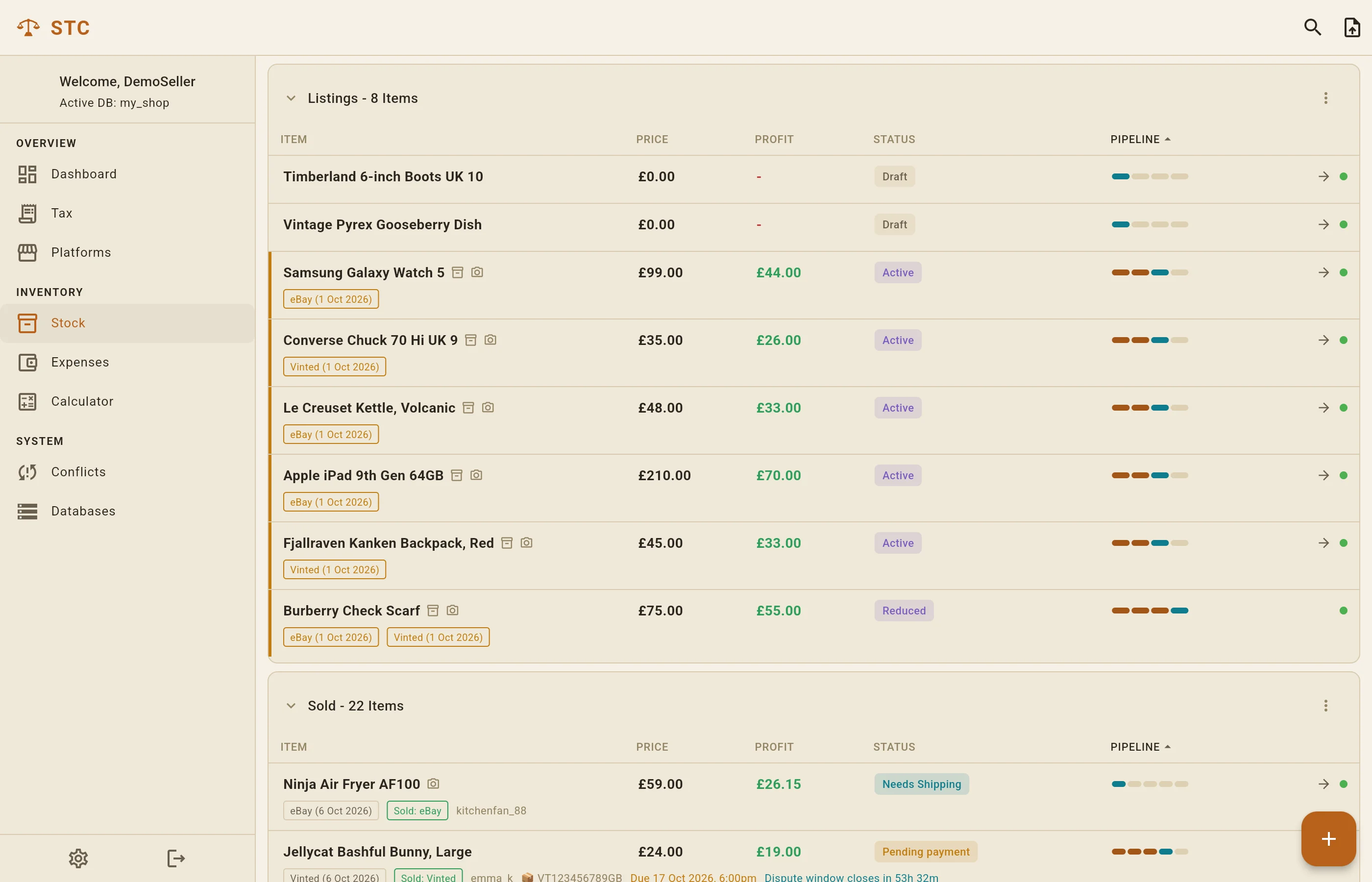
Task: Click the orange add item plus button
Action: (x=1328, y=838)
